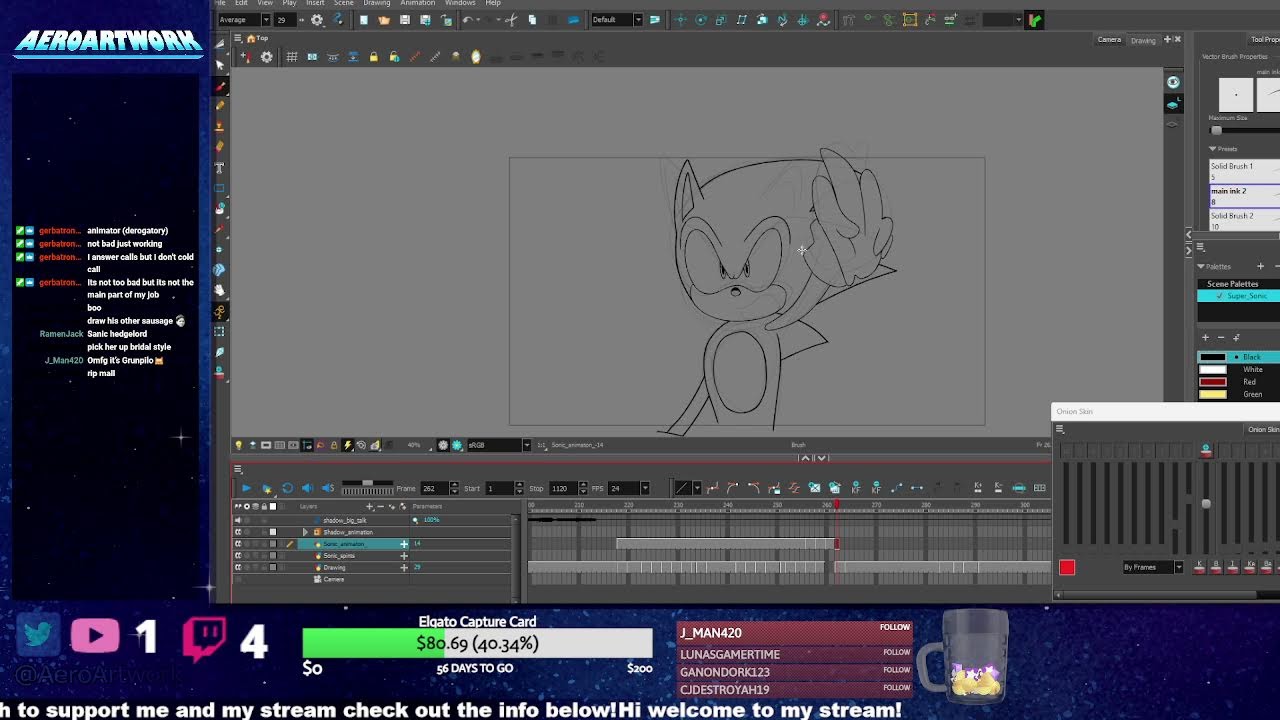Click the Add Layer plus icon in the Layers header
Image resolution: width=1280 pixels, height=720 pixels.
[x=368, y=507]
